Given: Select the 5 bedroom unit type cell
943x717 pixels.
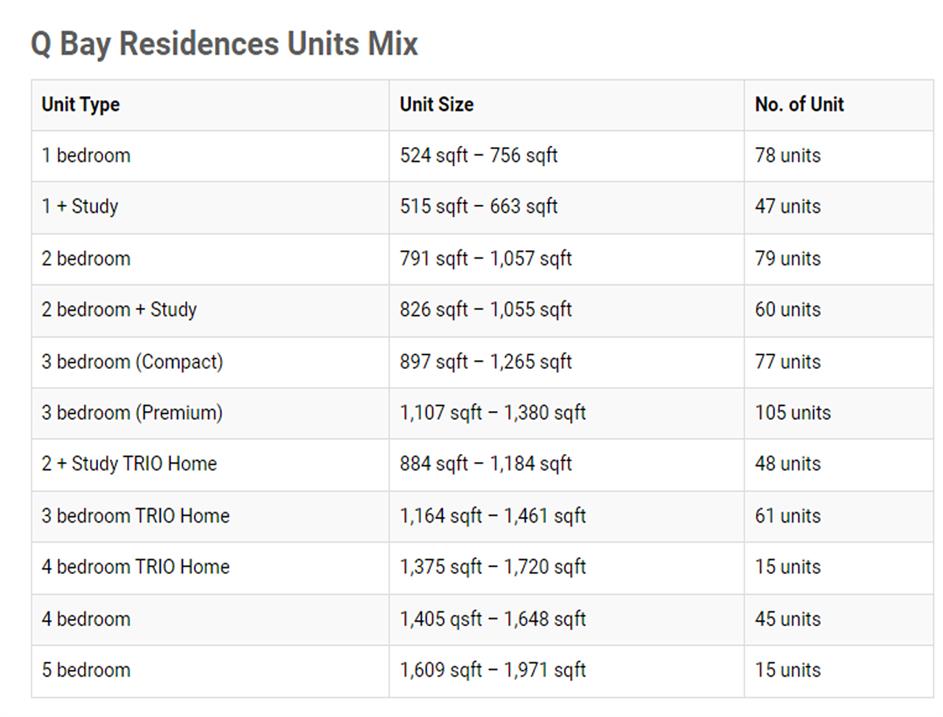Looking at the screenshot, I should click(86, 670).
